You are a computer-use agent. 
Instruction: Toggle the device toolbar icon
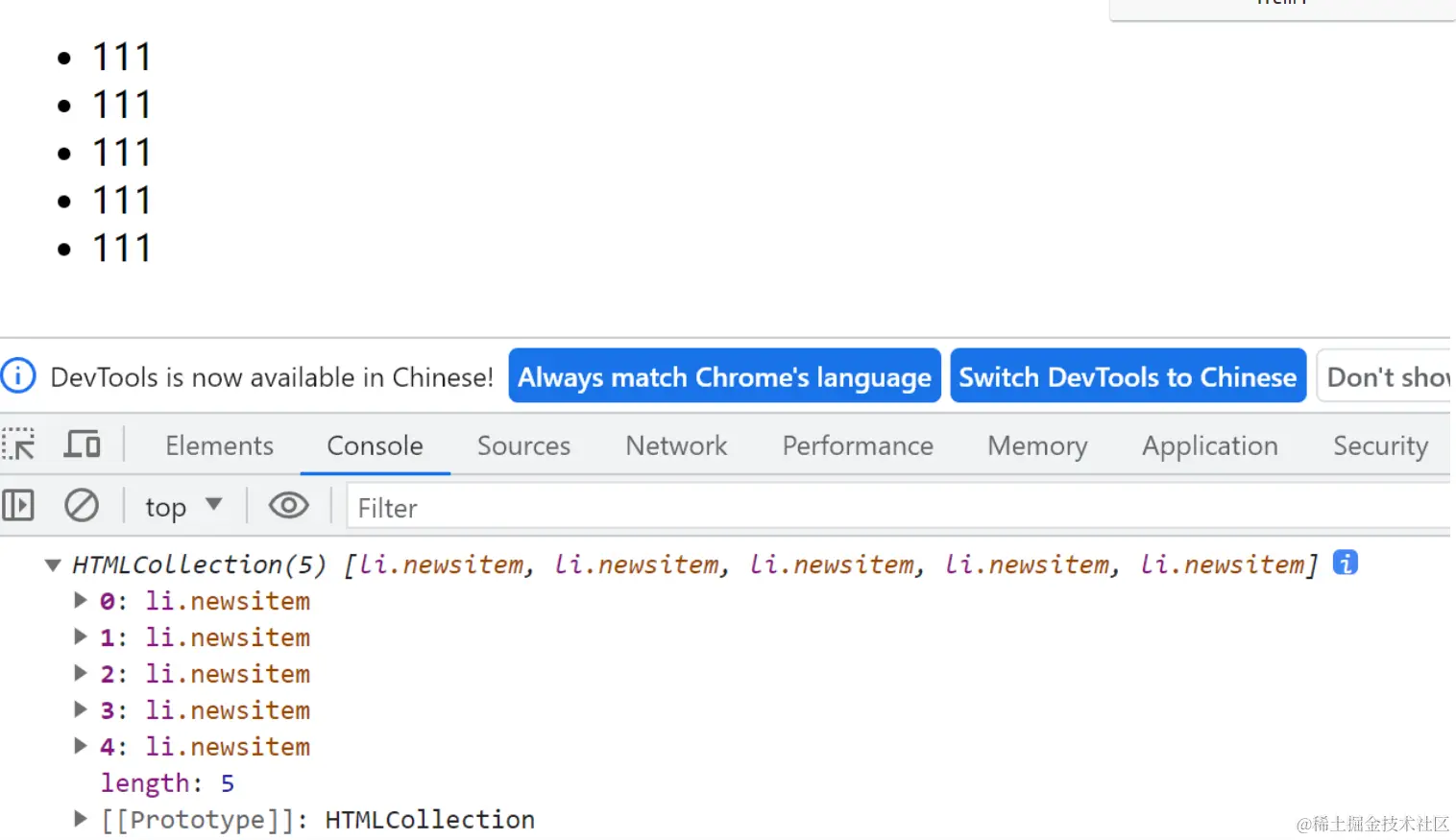83,444
